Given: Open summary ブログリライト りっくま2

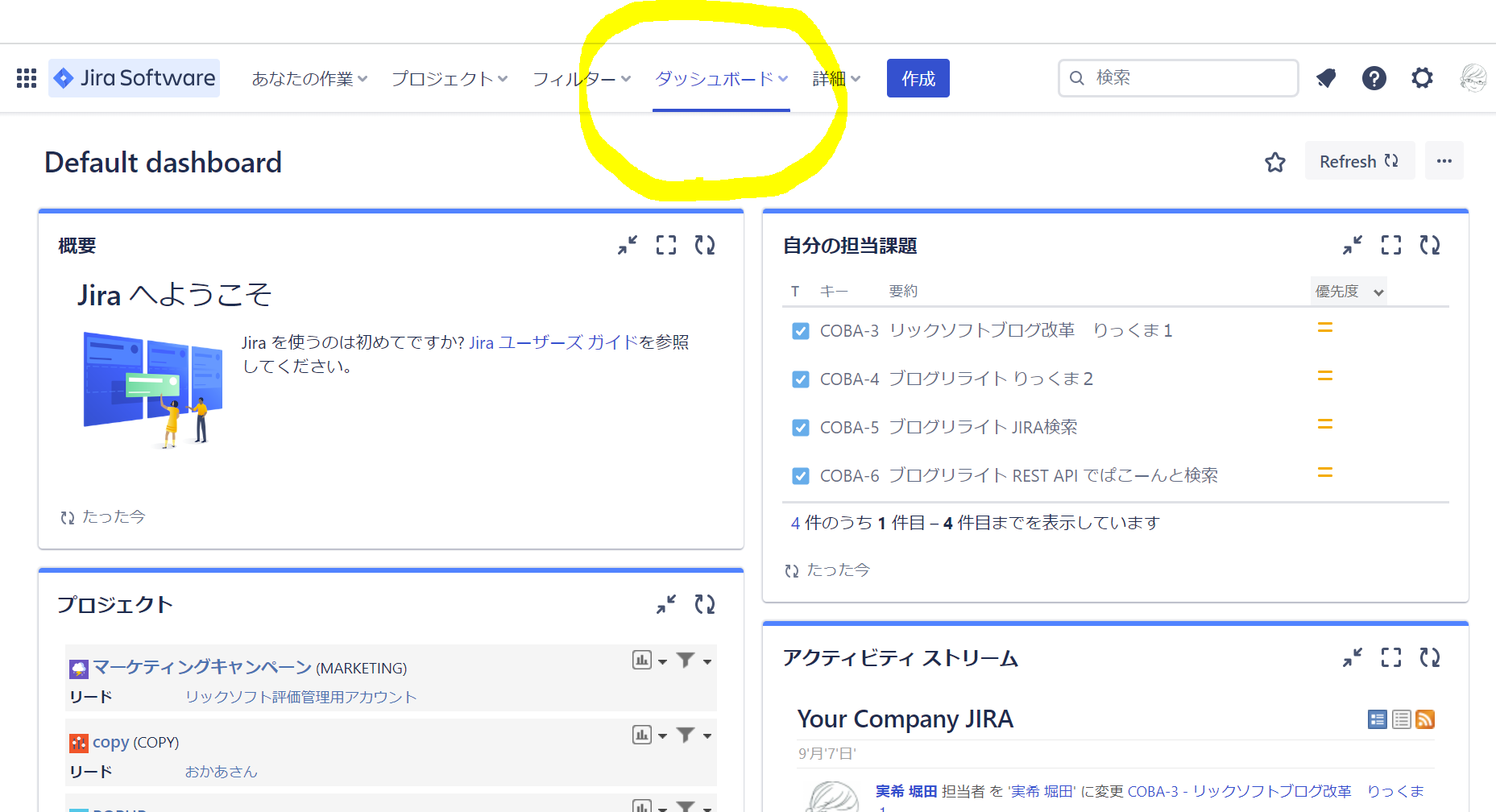Looking at the screenshot, I should 991,379.
